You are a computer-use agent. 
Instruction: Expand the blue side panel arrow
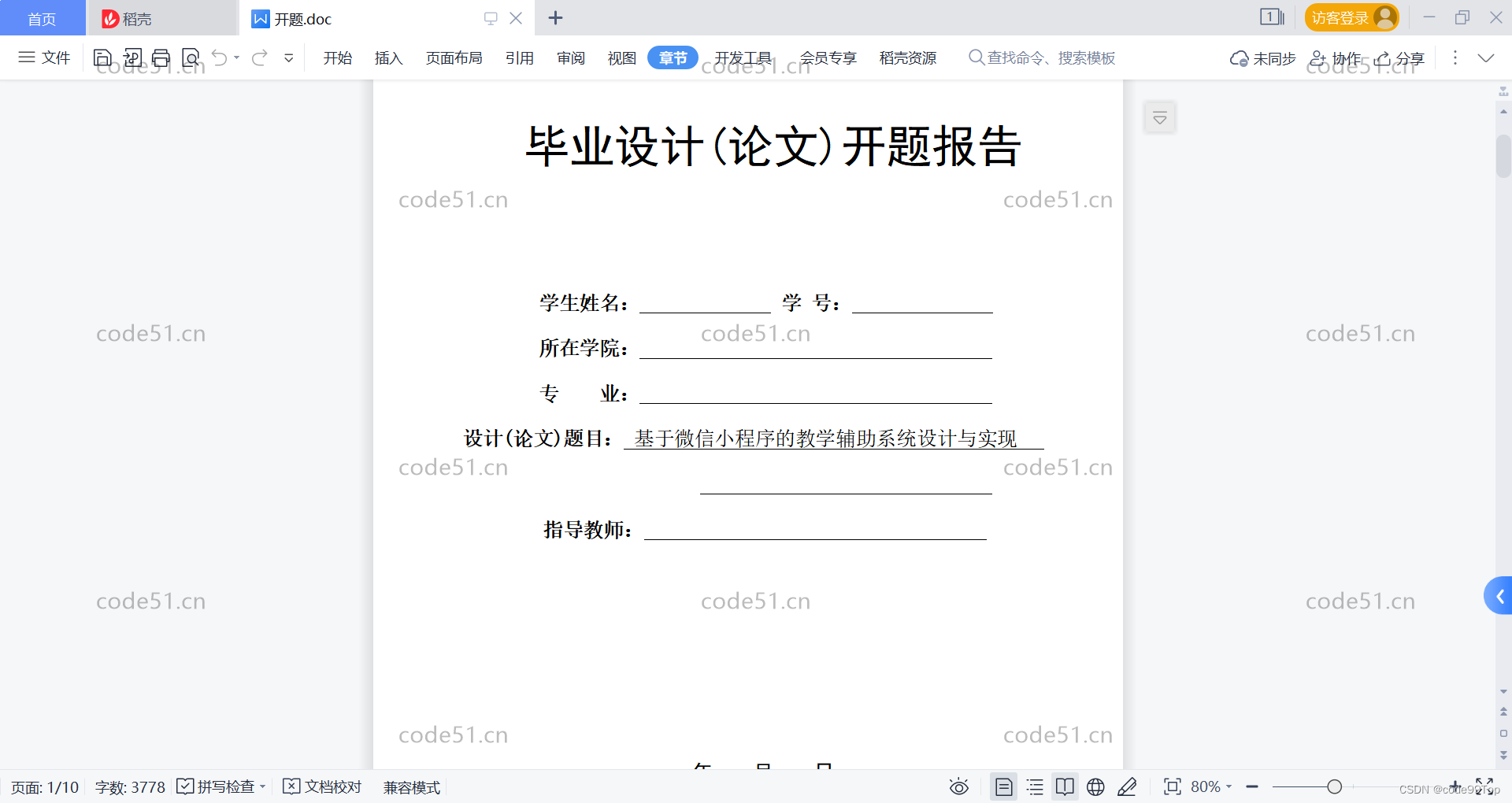click(1499, 597)
